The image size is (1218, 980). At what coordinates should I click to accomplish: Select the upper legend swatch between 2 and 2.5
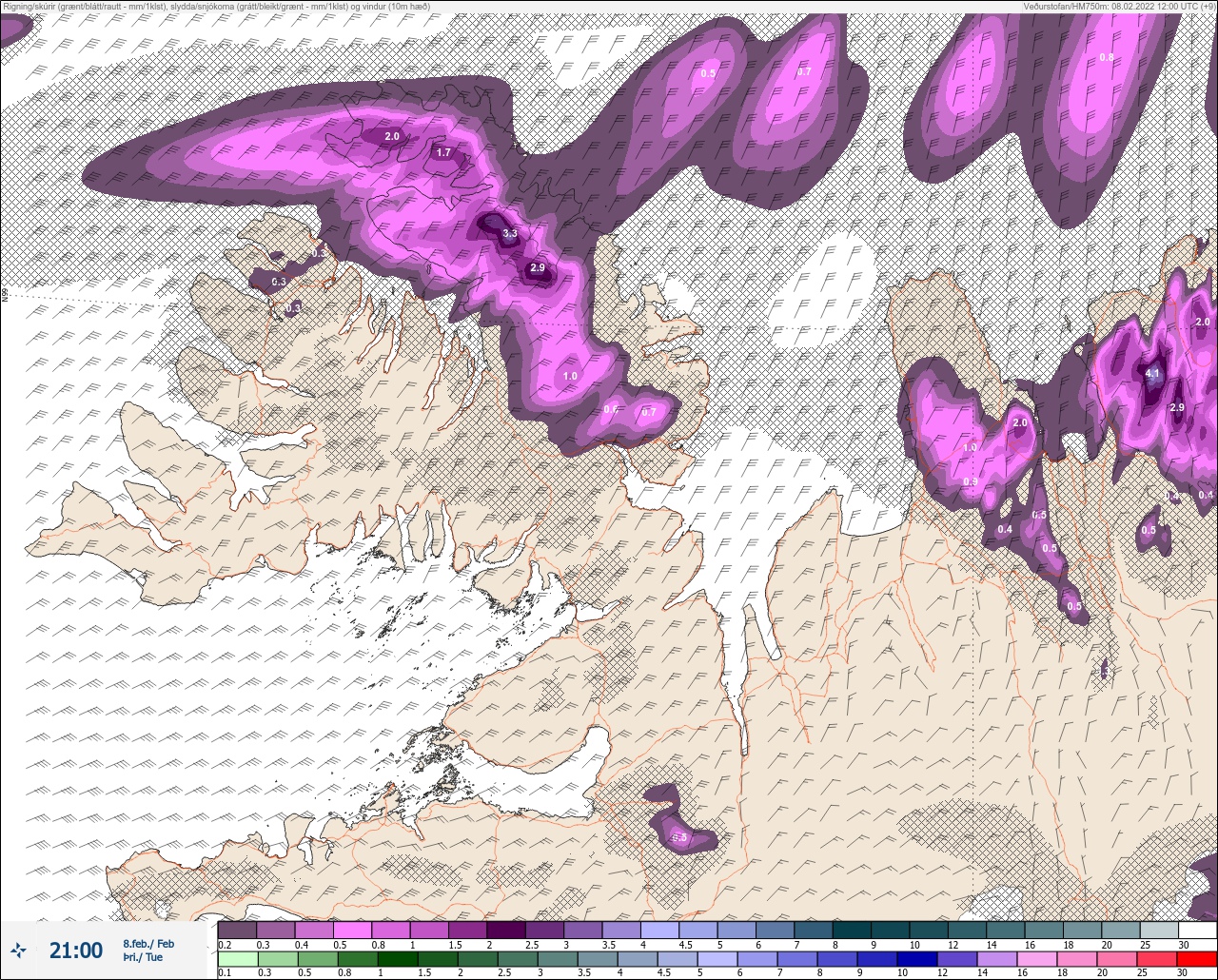pyautogui.click(x=505, y=930)
